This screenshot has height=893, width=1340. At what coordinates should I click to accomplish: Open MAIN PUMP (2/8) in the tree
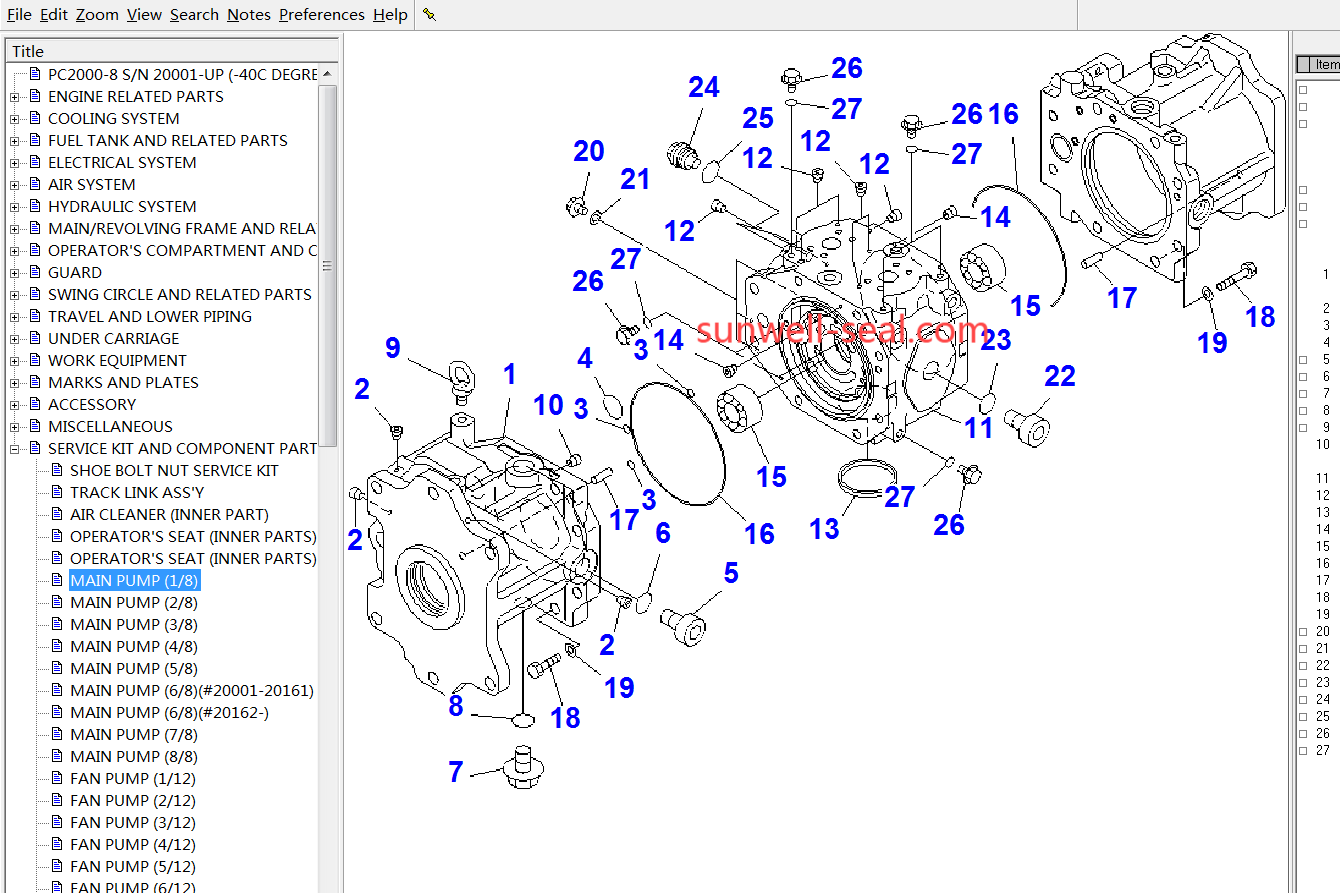click(133, 602)
